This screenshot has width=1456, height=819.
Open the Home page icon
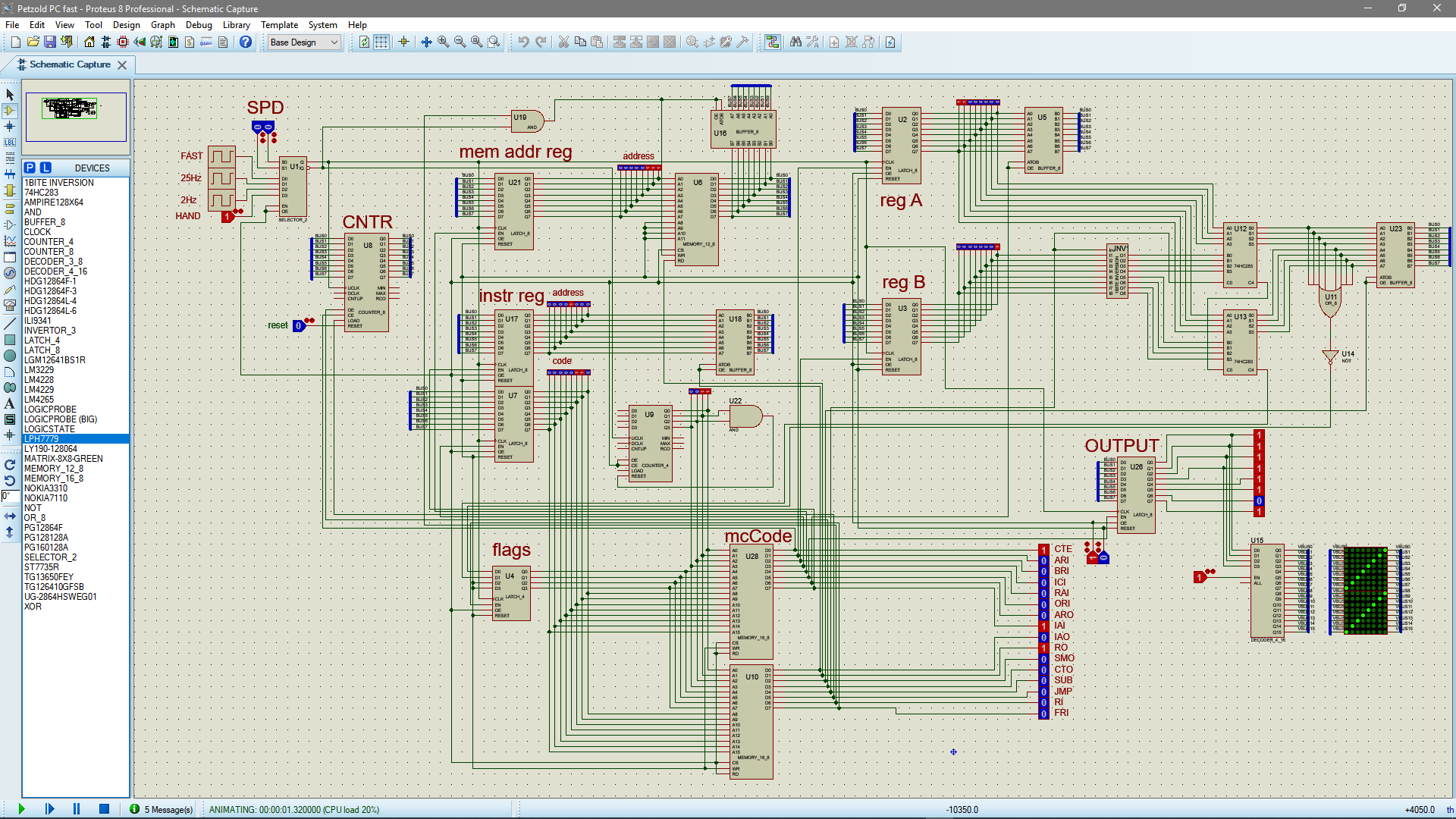click(x=89, y=42)
